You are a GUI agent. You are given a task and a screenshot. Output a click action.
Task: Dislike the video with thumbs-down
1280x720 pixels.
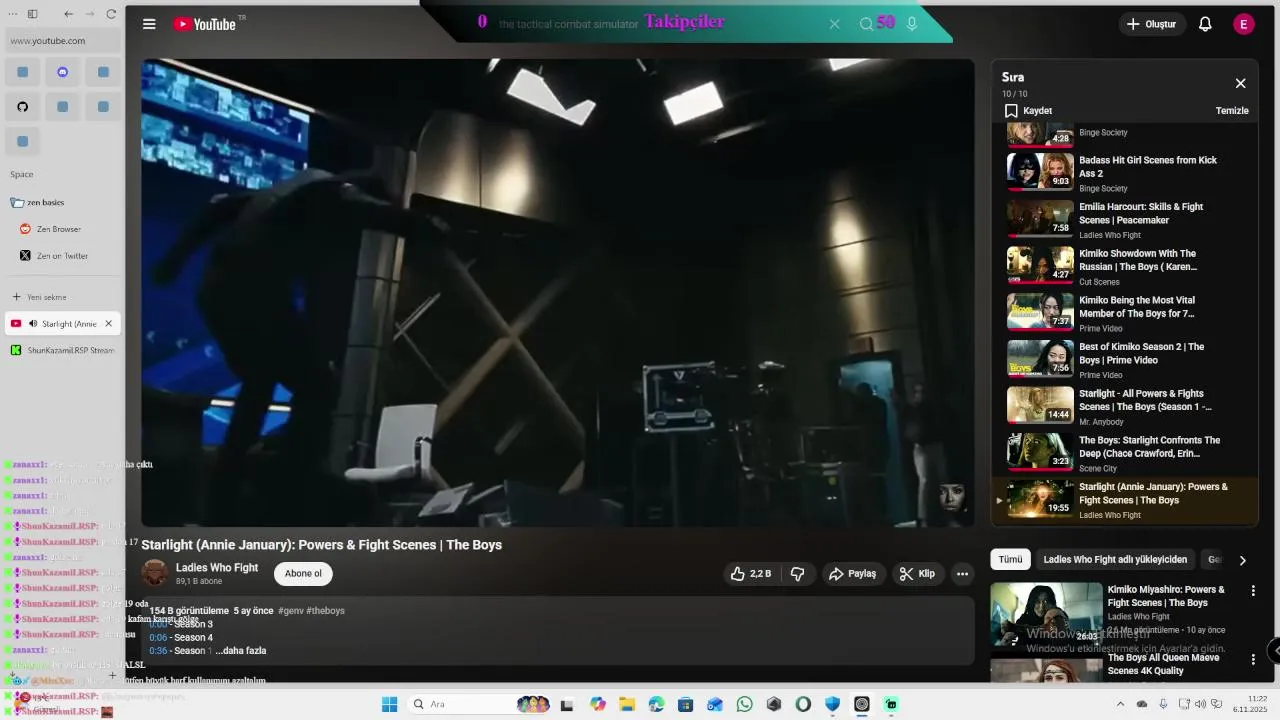[x=797, y=574]
